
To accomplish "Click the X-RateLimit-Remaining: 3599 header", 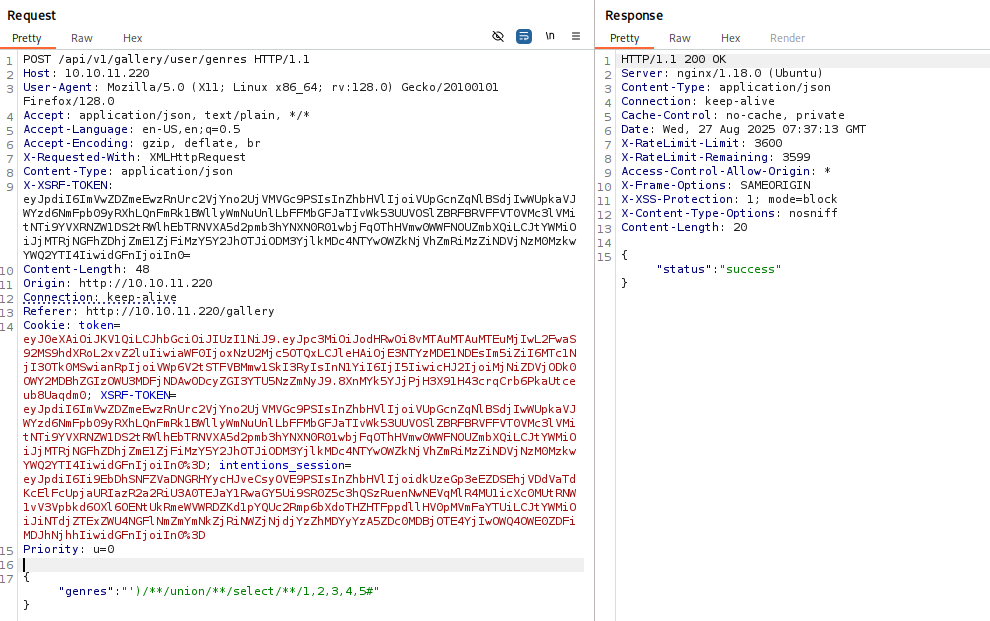I will 716,157.
